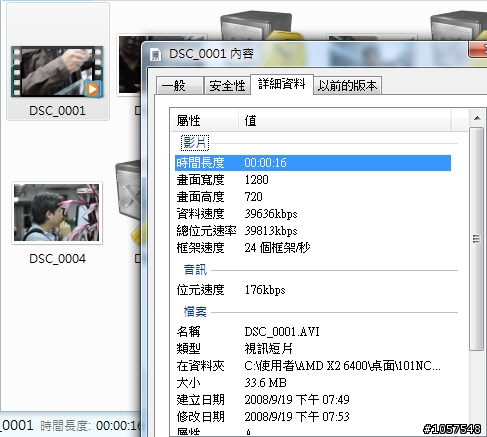This screenshot has width=487, height=437.
Task: Click the 屬性 column header
Action: (205, 121)
